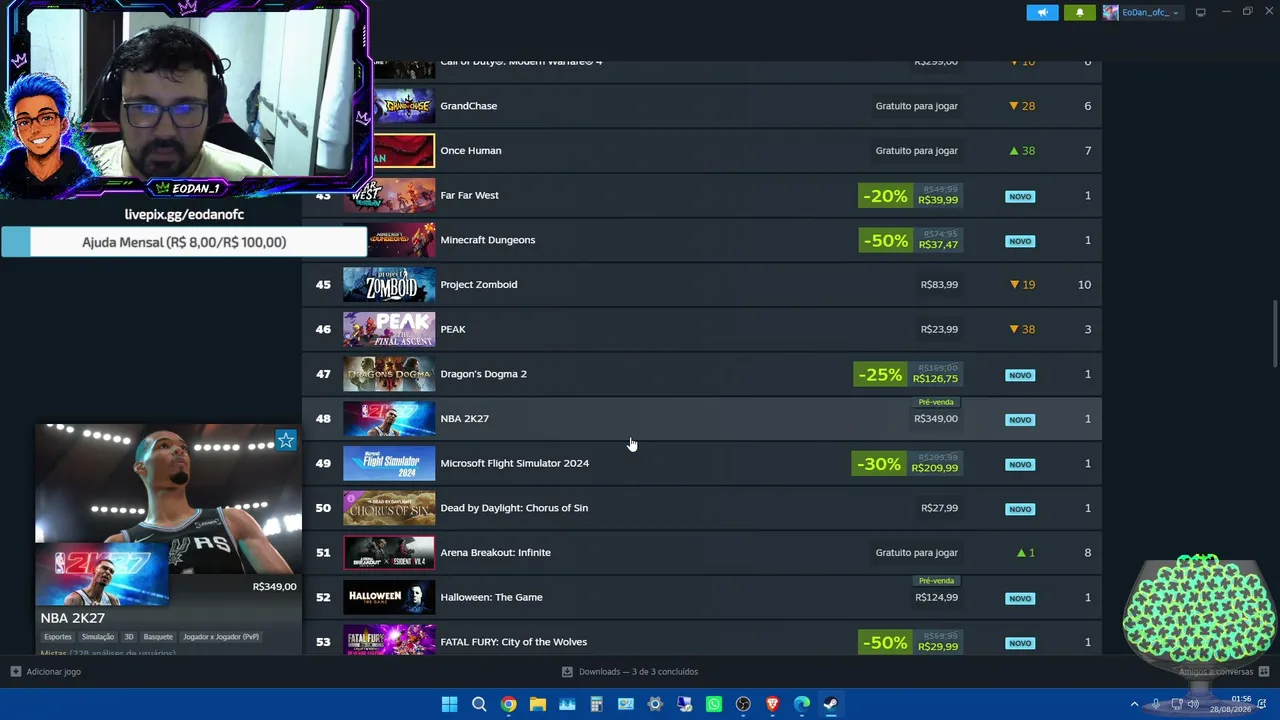Click the Halloween: The Game capsule thumbnail
Image resolution: width=1280 pixels, height=720 pixels.
(389, 597)
